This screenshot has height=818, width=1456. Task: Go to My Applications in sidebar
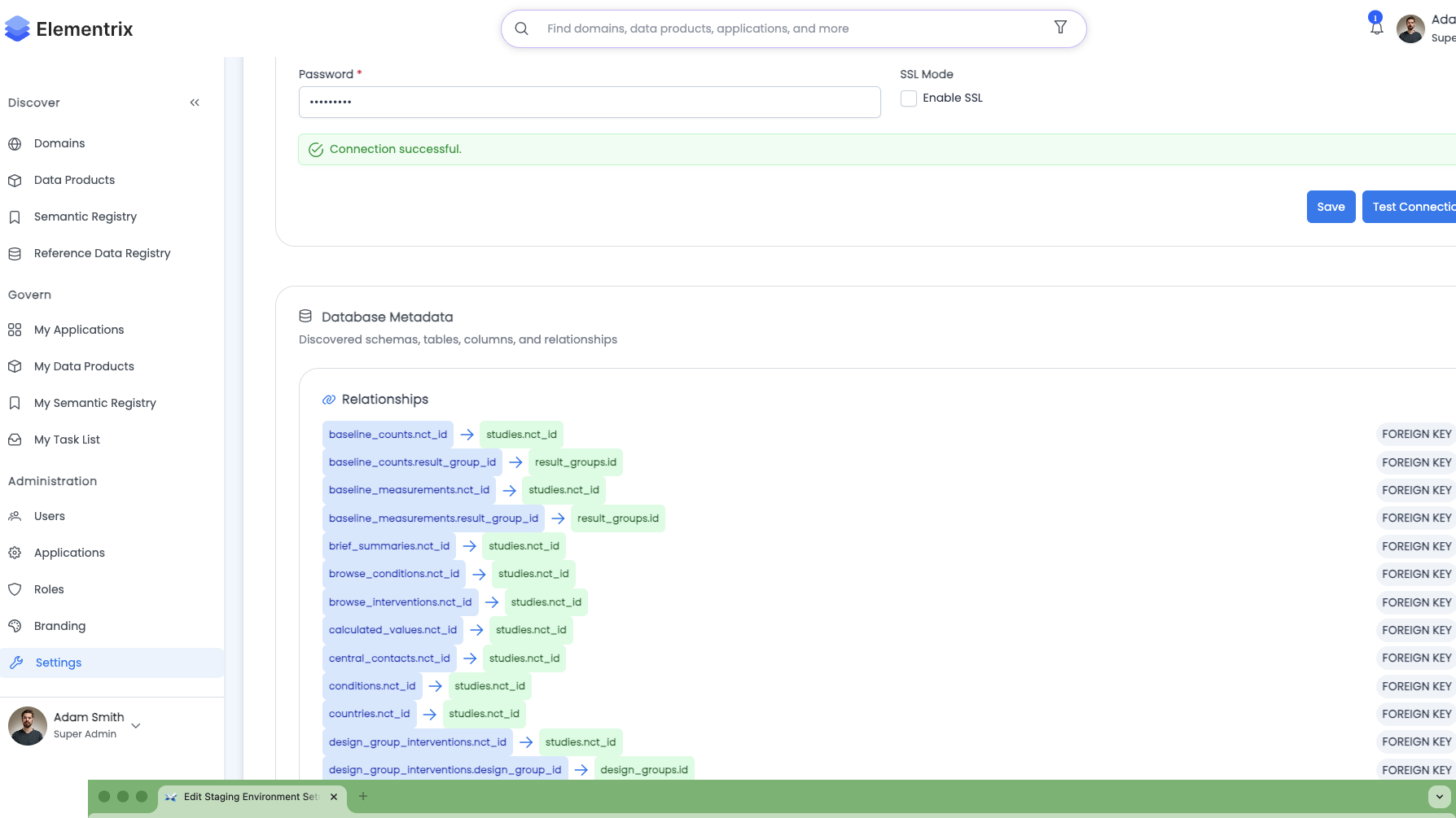[x=79, y=330]
